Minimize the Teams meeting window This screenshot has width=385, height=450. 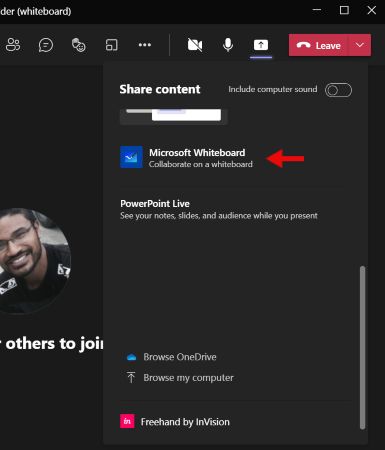tap(317, 10)
